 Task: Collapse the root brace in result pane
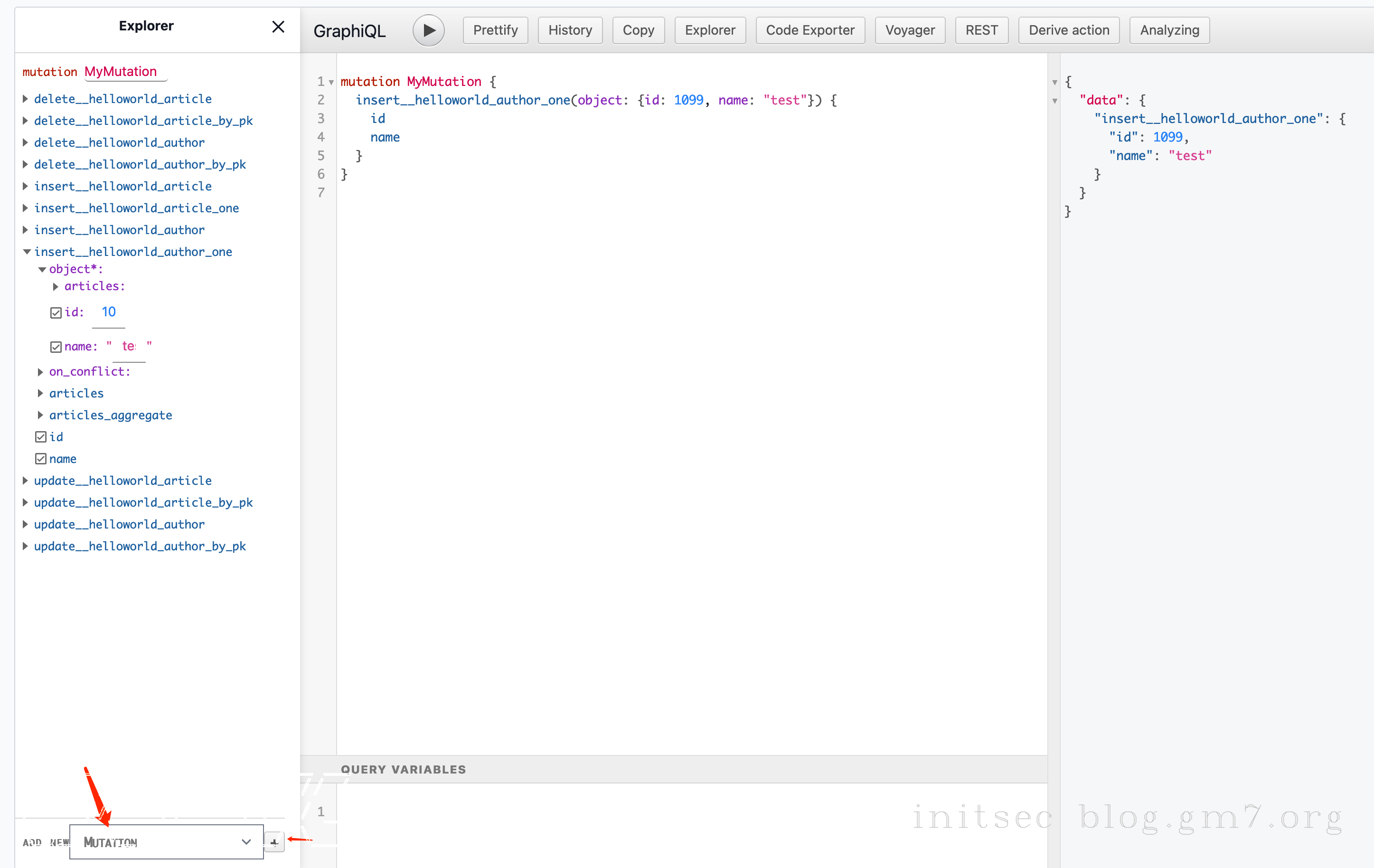(1054, 82)
